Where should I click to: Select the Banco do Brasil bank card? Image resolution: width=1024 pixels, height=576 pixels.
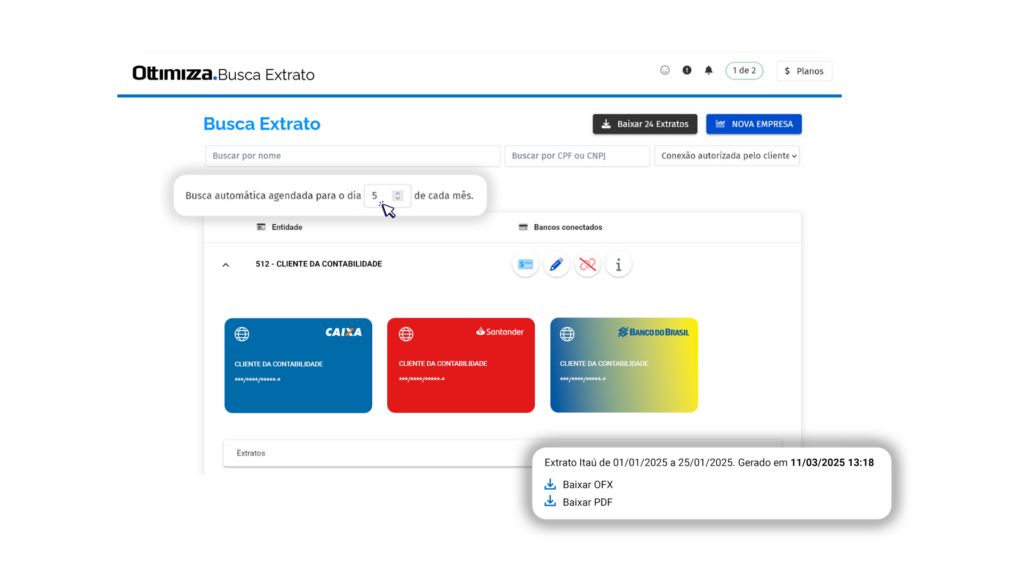[624, 365]
